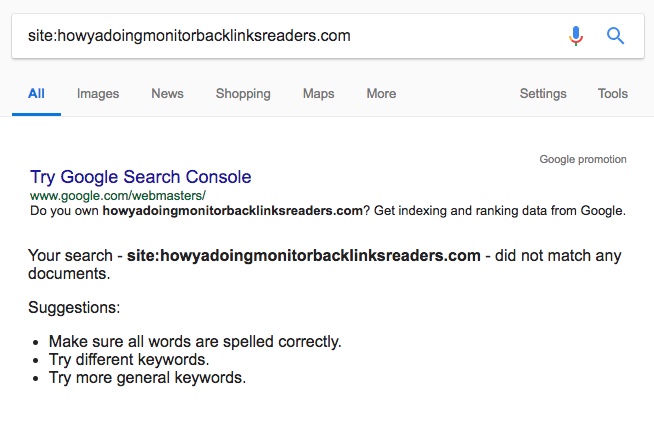Screen dimensions: 654x435
Task: Open the Try Google Search Console link
Action: pyautogui.click(x=141, y=177)
